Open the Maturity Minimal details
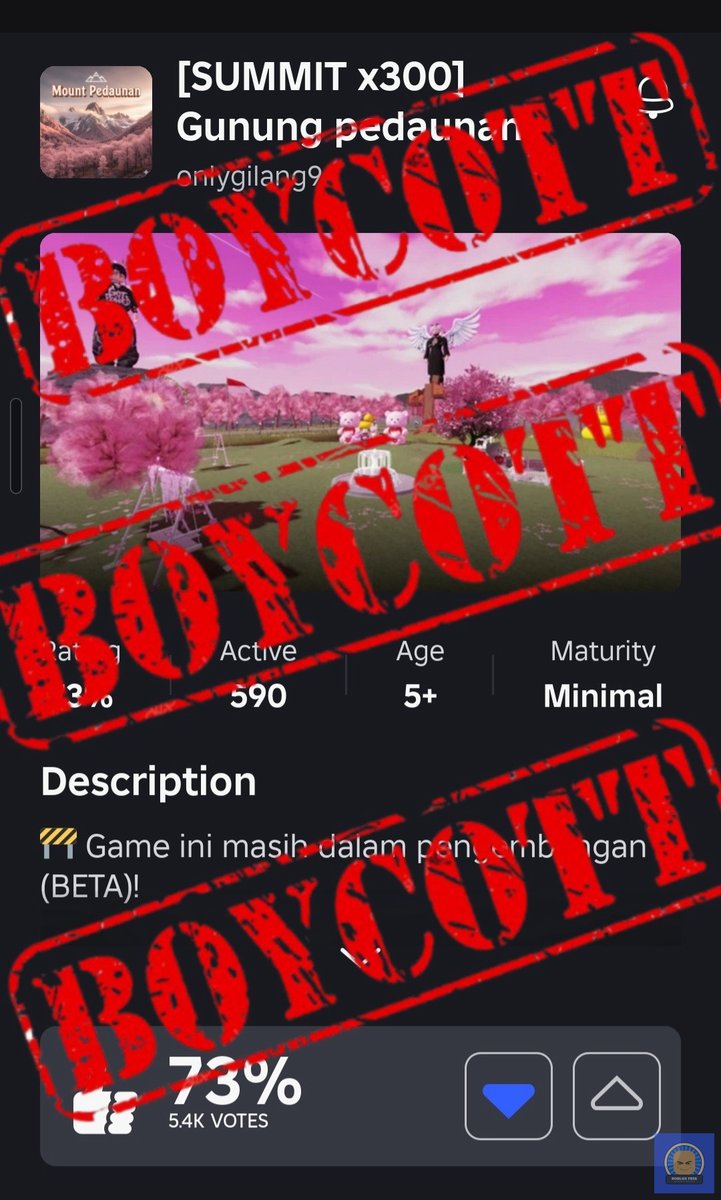The width and height of the screenshot is (721, 1200). coord(603,675)
